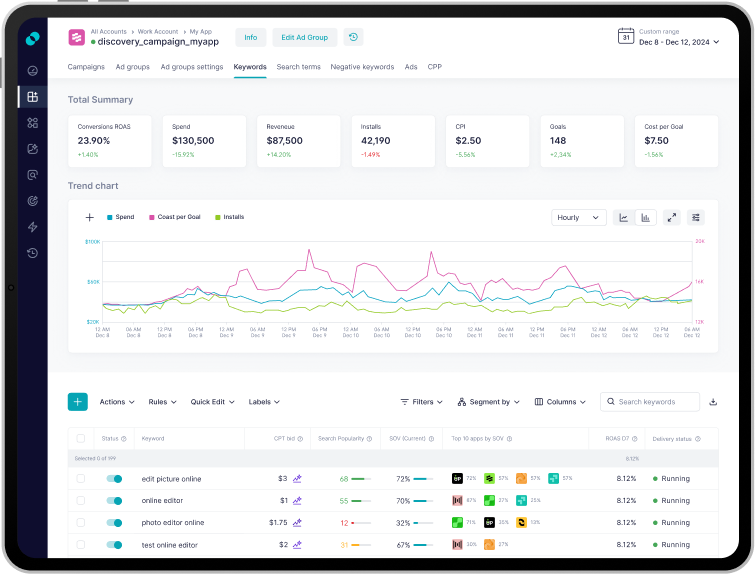Viewport: 755px width, 574px height.
Task: Open the Hourly interval dropdown
Action: point(579,217)
